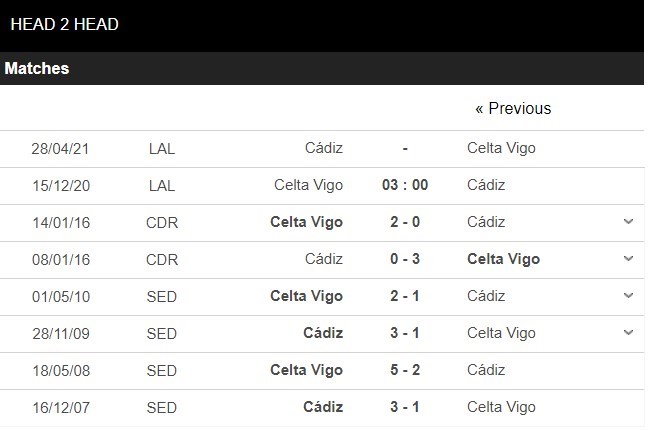Select the Matches section header

tap(37, 68)
